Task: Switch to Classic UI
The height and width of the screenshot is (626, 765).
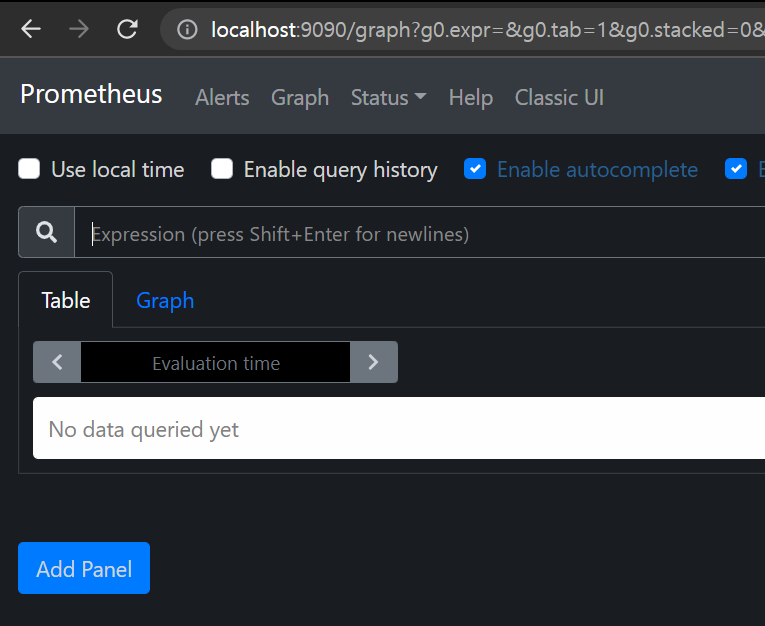Action: pyautogui.click(x=559, y=98)
